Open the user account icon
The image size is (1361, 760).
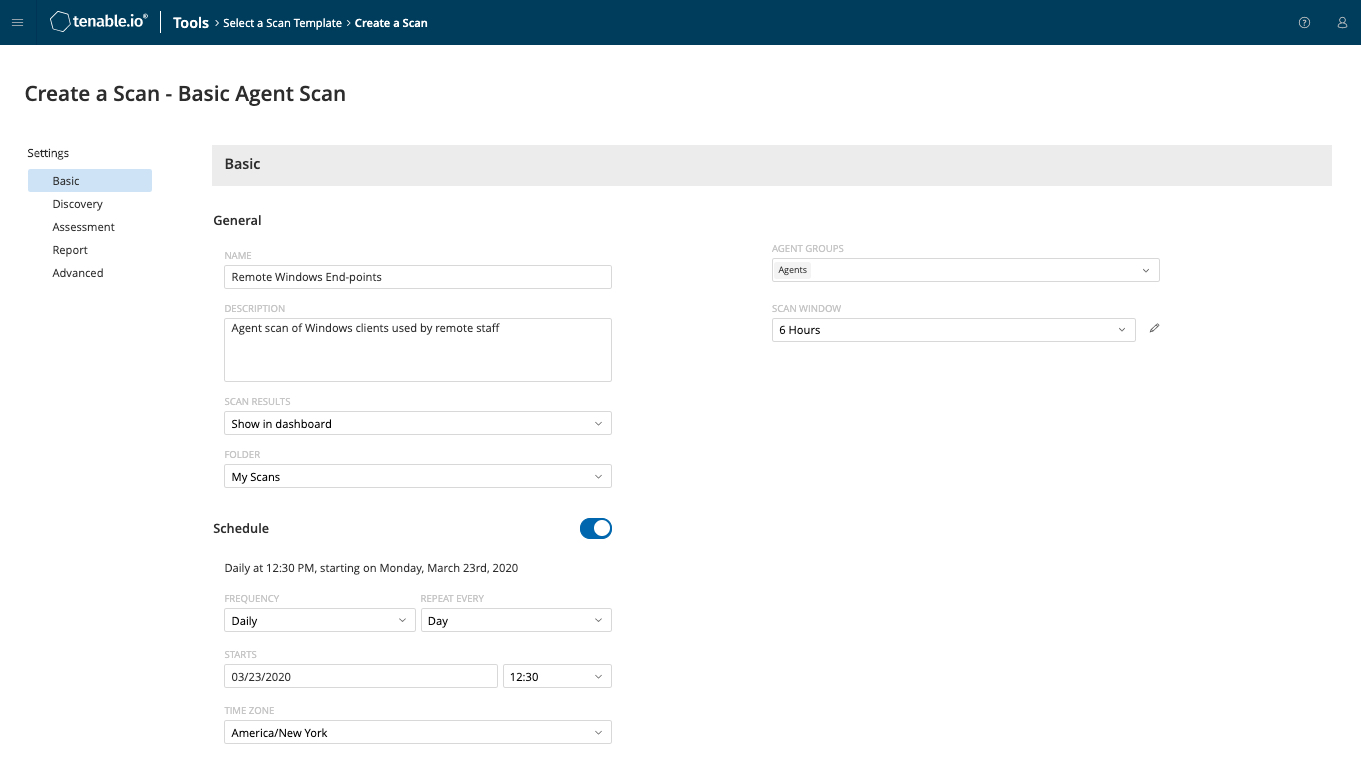pyautogui.click(x=1342, y=22)
